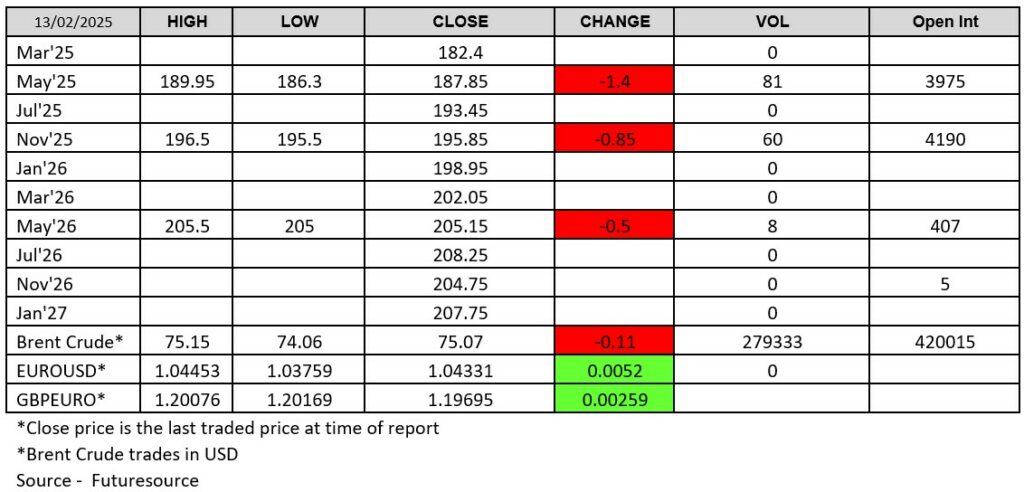The height and width of the screenshot is (492, 1024).
Task: Select the 13/02/2025 date cell
Action: 71,21
